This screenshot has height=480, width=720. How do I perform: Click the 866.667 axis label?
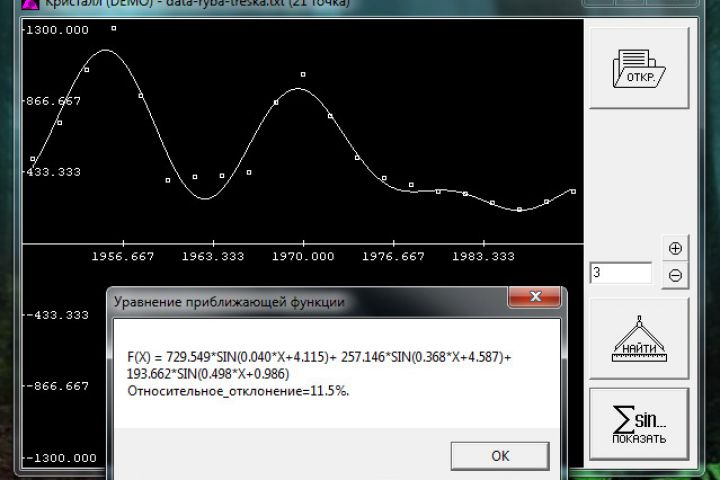pyautogui.click(x=53, y=101)
